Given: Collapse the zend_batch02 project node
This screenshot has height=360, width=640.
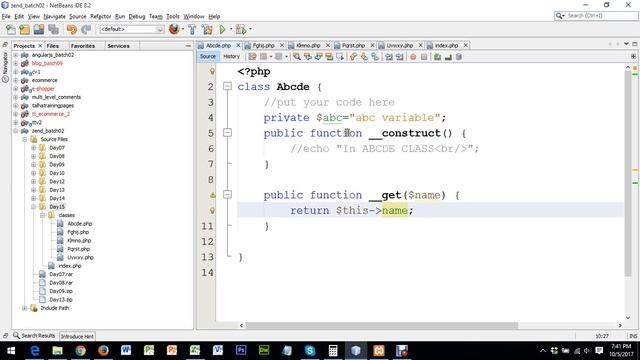Looking at the screenshot, I should (x=16, y=131).
